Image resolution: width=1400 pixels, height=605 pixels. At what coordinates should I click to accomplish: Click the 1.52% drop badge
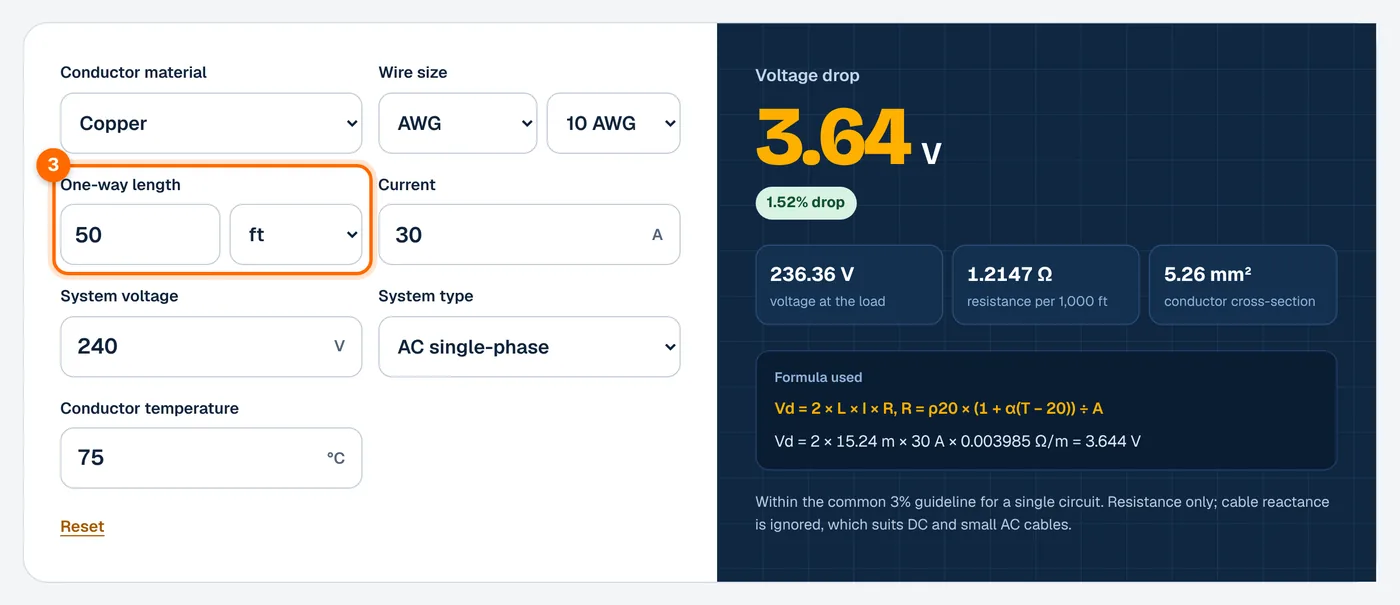click(x=806, y=202)
